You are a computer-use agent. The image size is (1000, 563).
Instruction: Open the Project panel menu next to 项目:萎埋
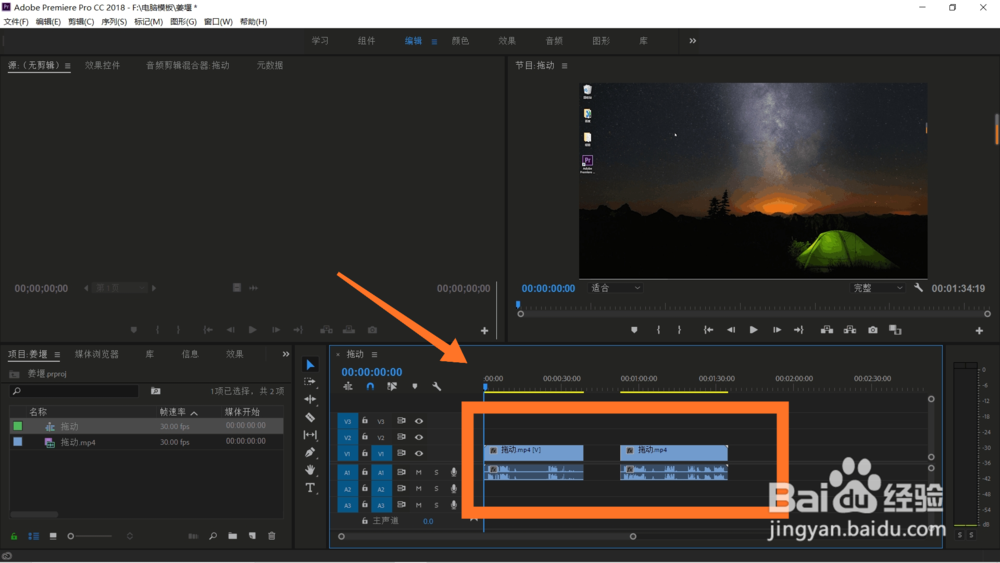click(x=57, y=355)
